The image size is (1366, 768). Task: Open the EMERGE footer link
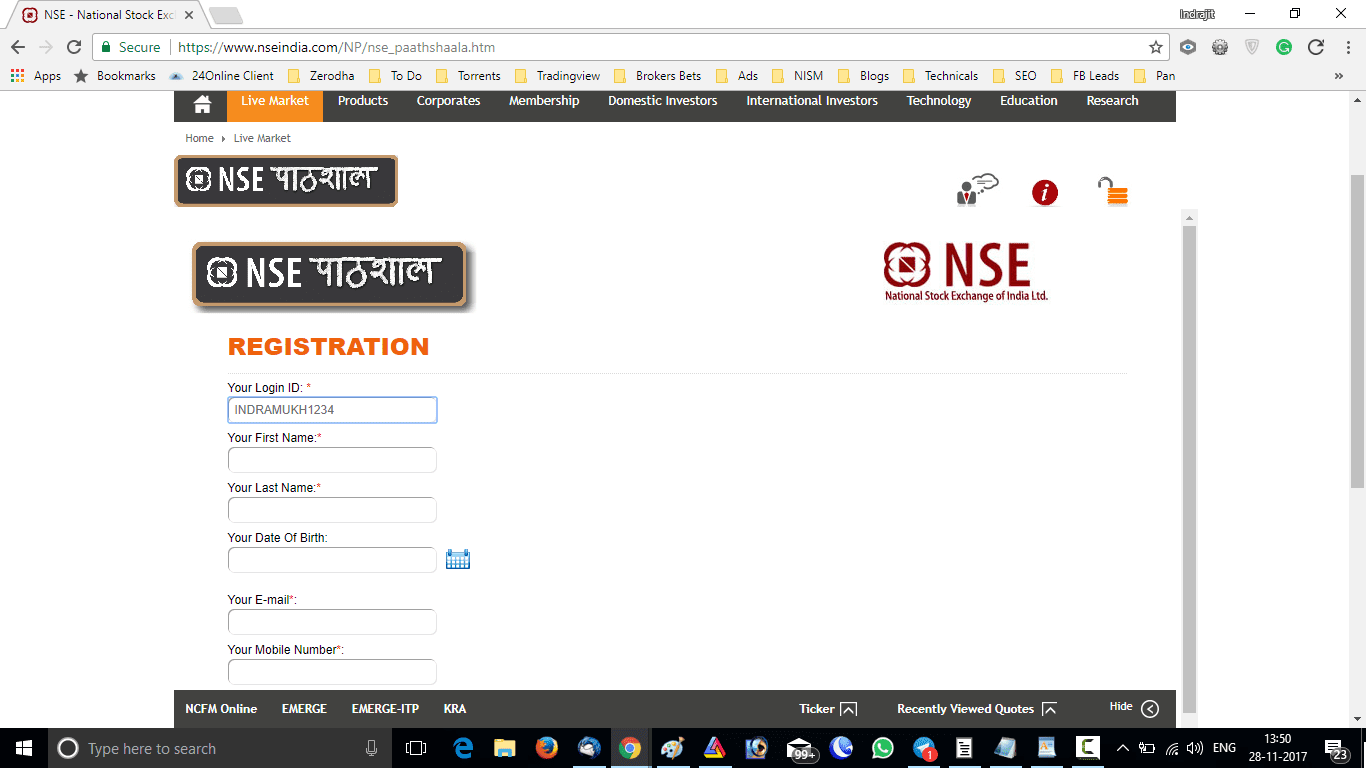point(304,709)
